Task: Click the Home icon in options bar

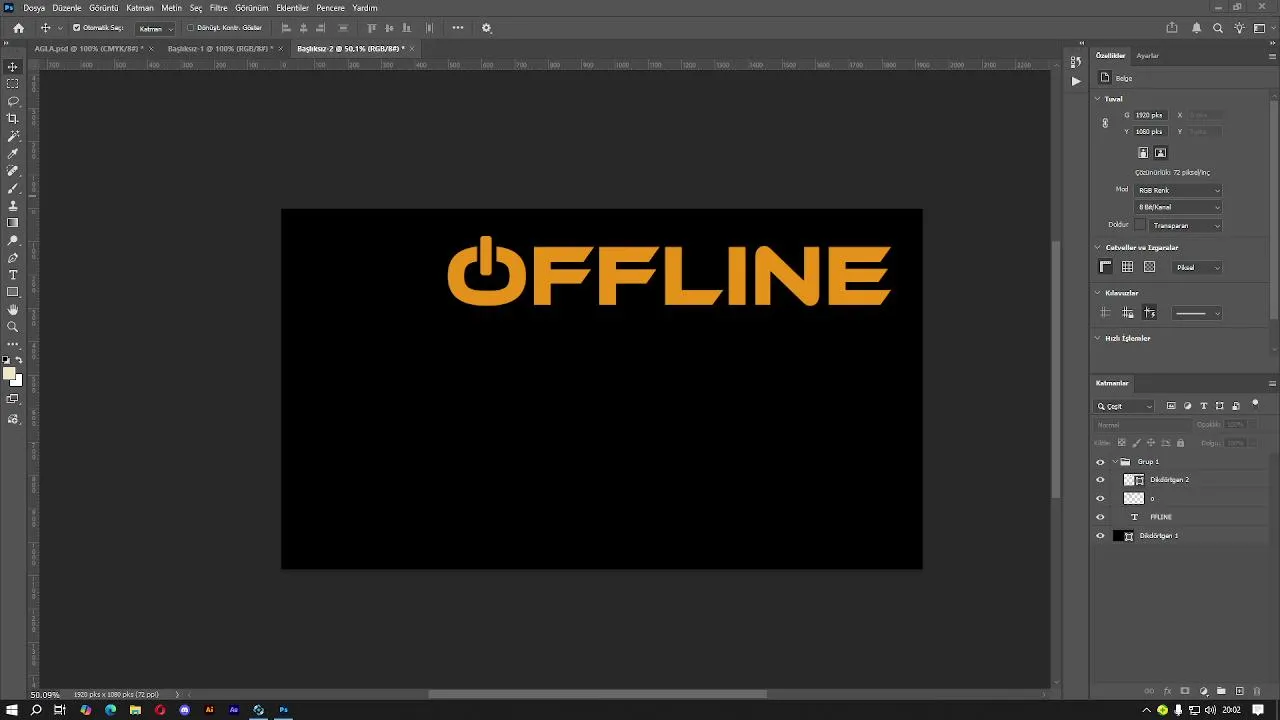Action: click(x=18, y=28)
